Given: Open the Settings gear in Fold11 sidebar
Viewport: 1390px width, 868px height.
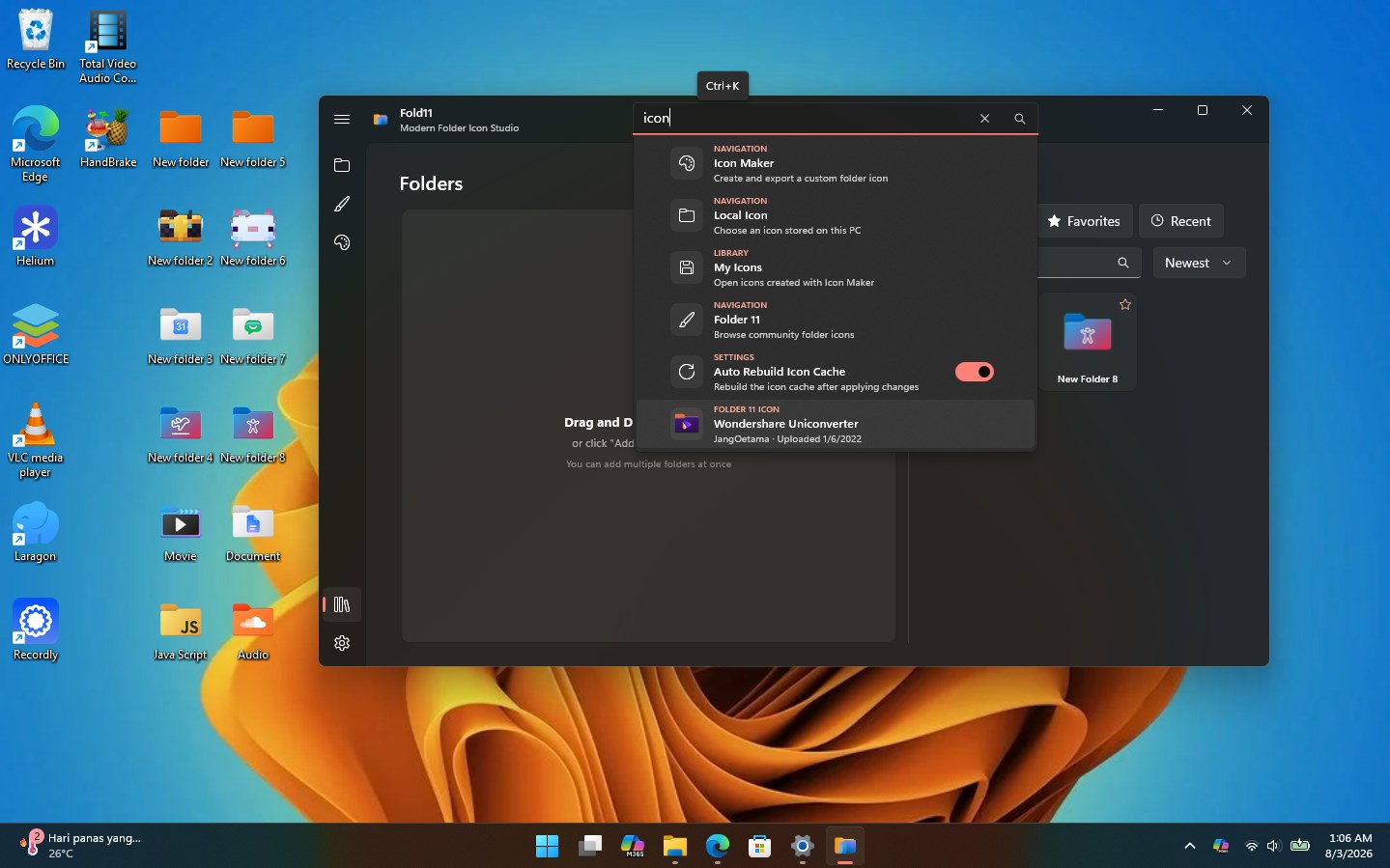Looking at the screenshot, I should tap(342, 643).
